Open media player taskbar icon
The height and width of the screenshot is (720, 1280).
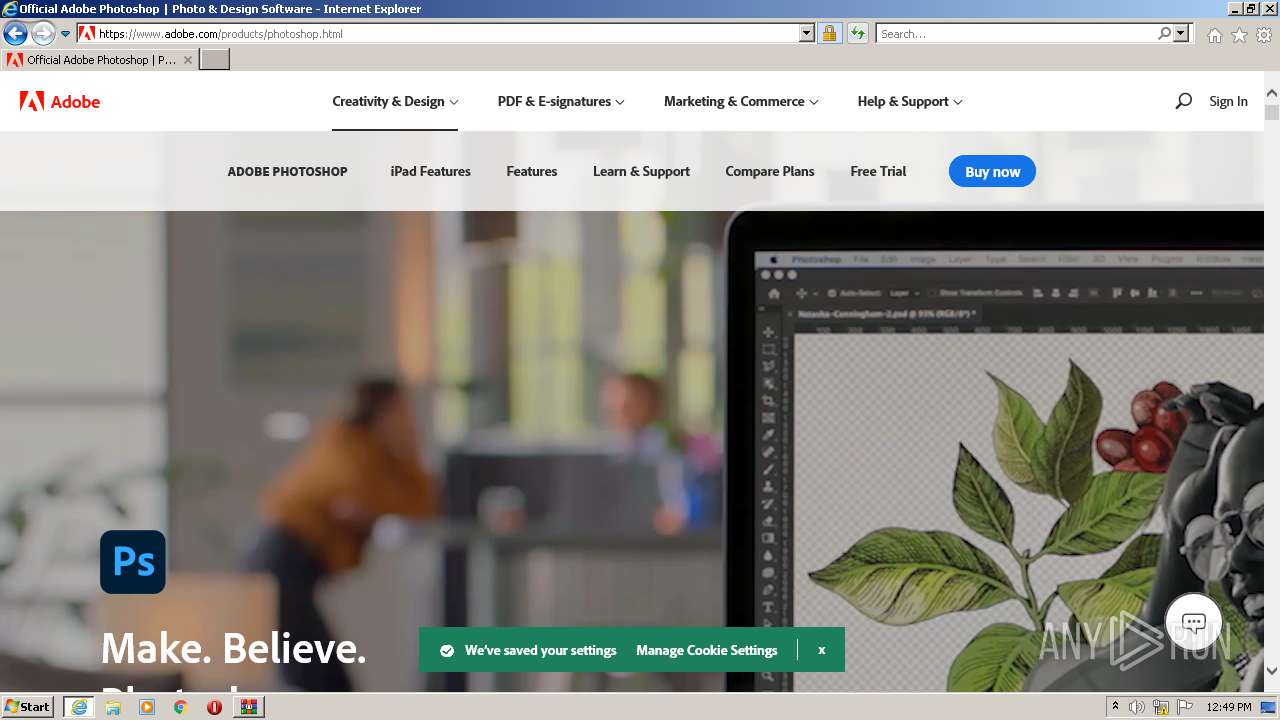coord(147,707)
